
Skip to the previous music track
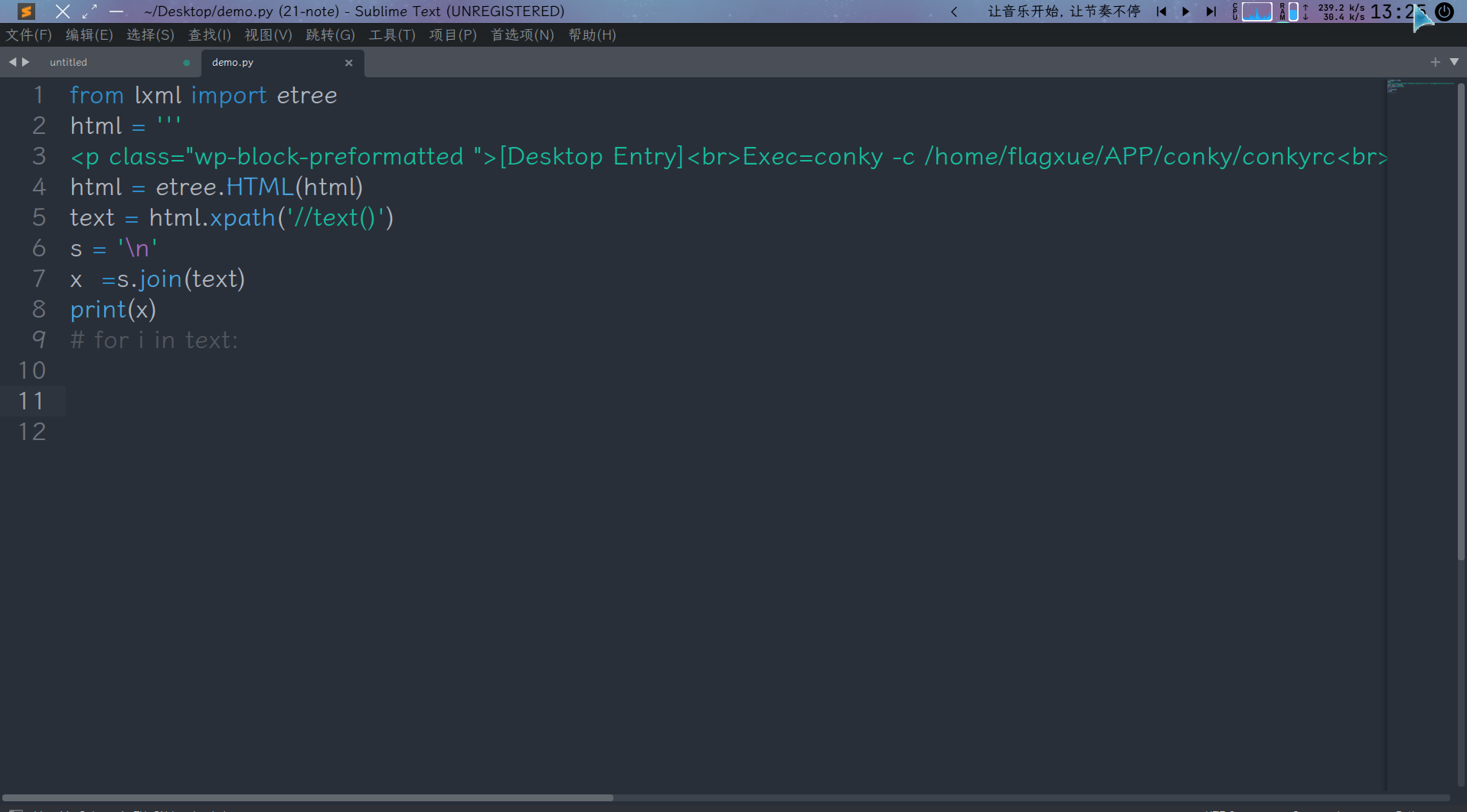[1162, 11]
